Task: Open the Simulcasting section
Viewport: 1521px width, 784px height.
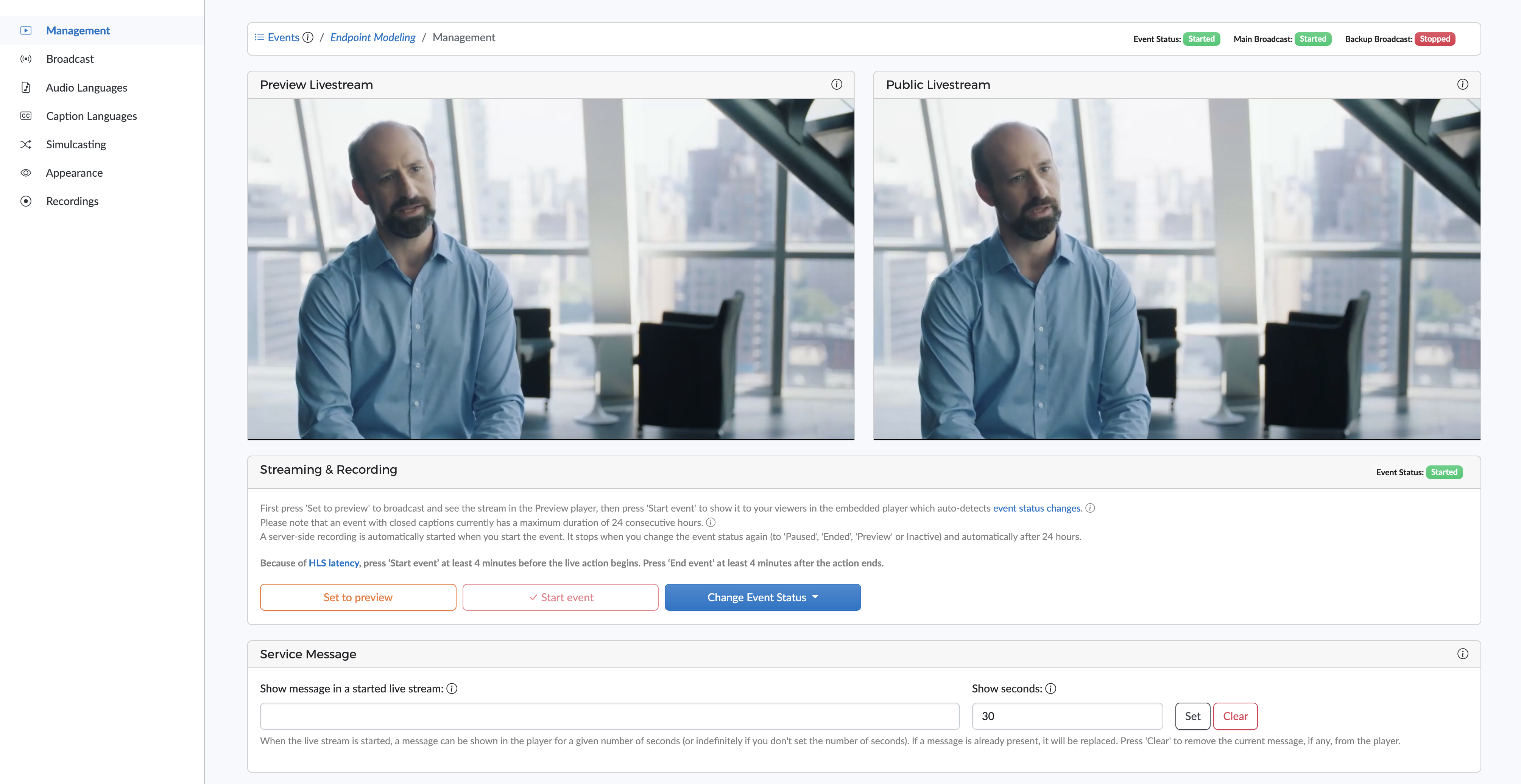Action: pos(101,144)
